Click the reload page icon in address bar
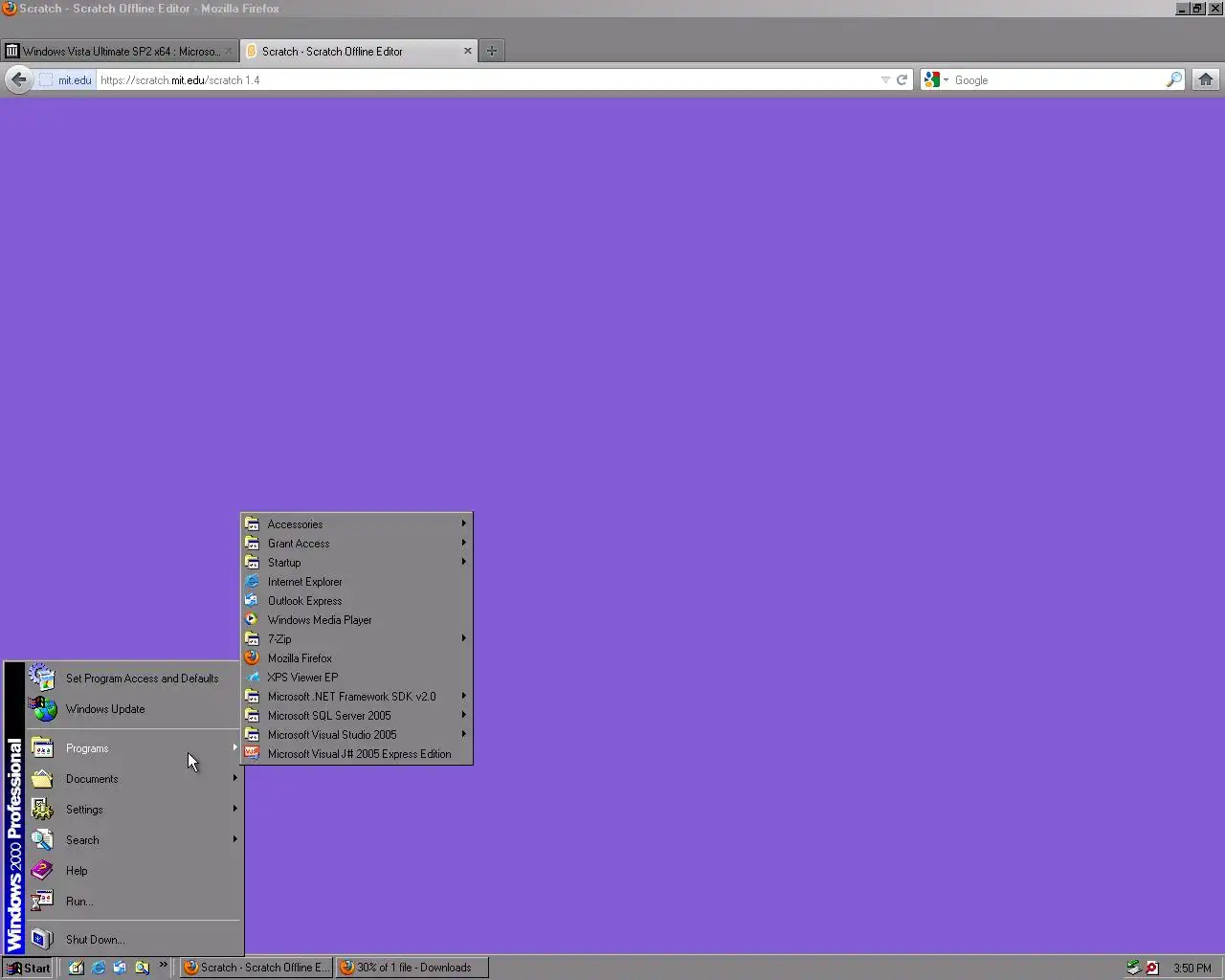The height and width of the screenshot is (980, 1225). pyautogui.click(x=902, y=80)
